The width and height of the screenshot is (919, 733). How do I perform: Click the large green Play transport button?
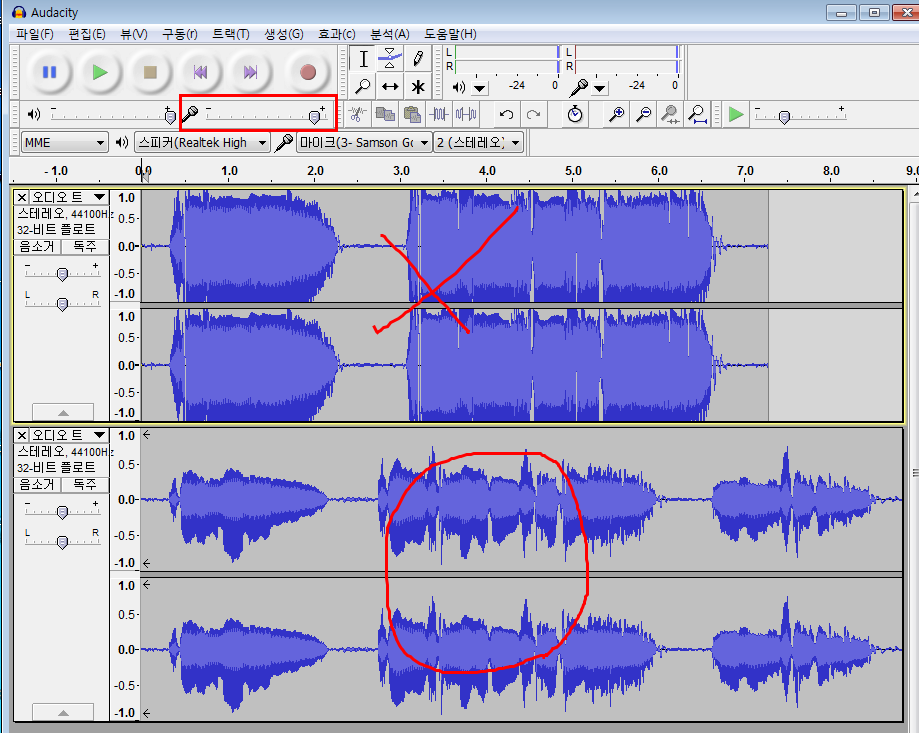coord(100,72)
